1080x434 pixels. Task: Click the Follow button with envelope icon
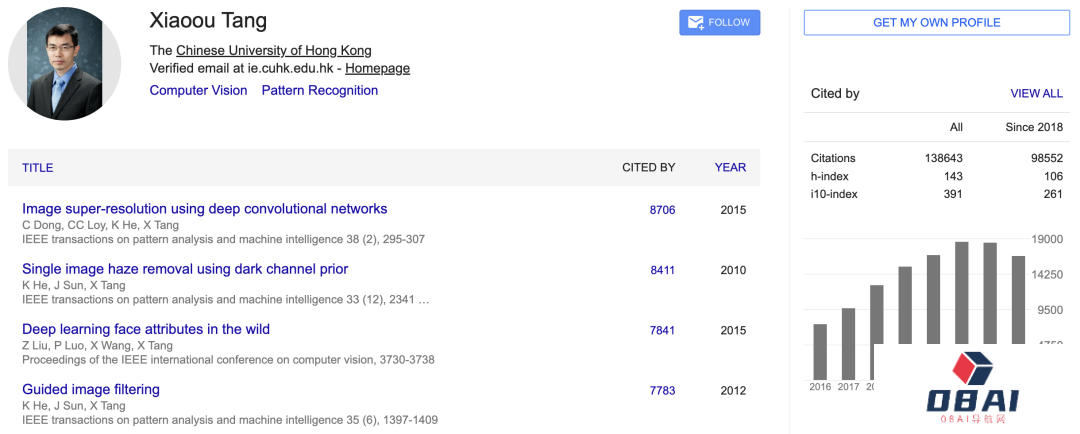[719, 23]
